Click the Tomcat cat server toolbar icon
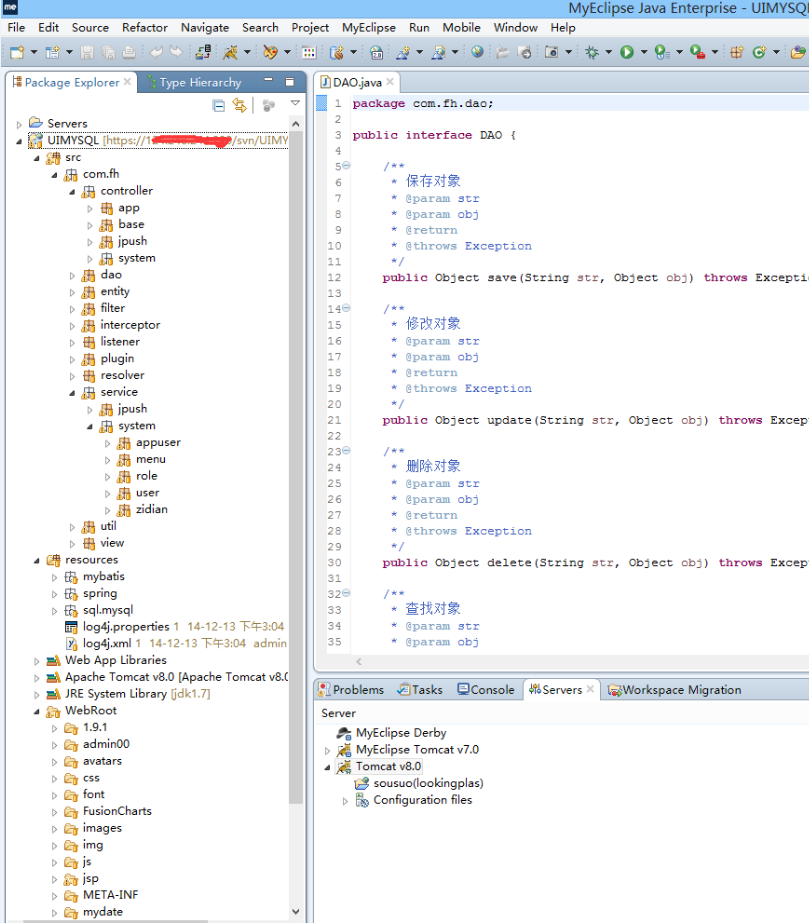 pyautogui.click(x=230, y=52)
